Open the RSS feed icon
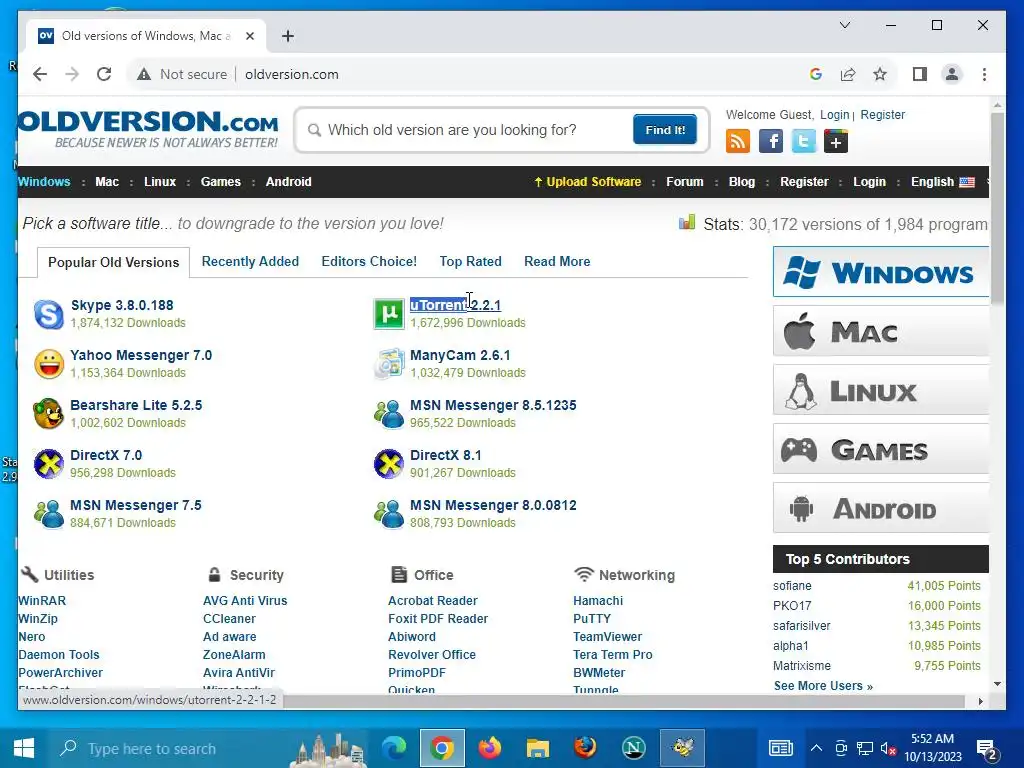 click(x=737, y=141)
